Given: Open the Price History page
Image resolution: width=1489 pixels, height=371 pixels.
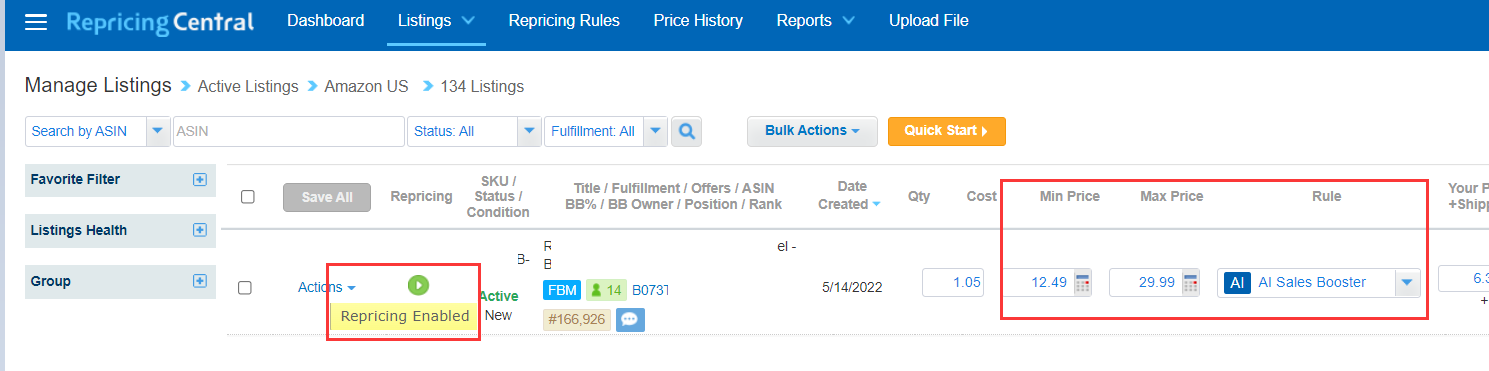Looking at the screenshot, I should [698, 21].
